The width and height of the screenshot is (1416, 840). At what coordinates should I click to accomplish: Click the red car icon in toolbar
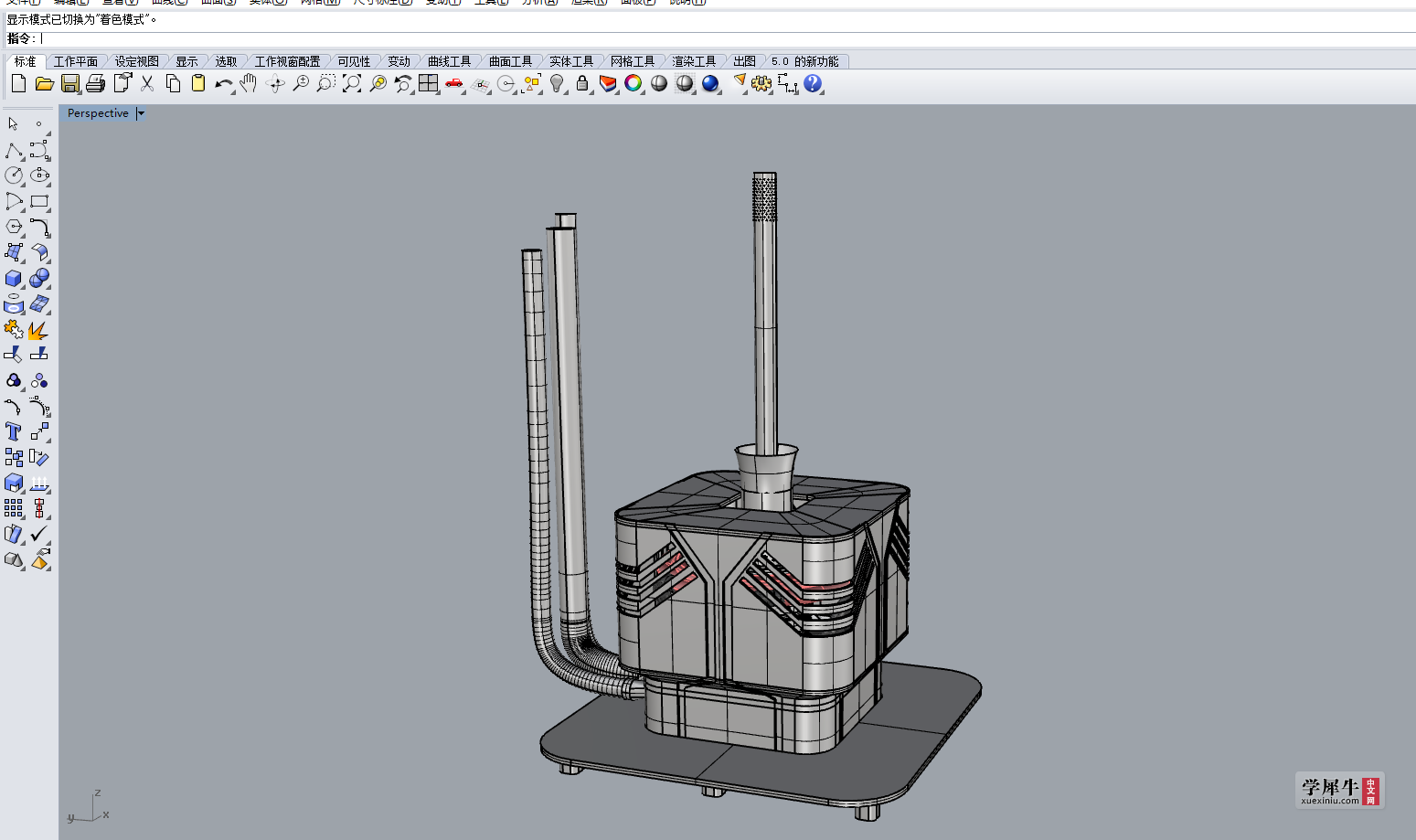(x=454, y=84)
